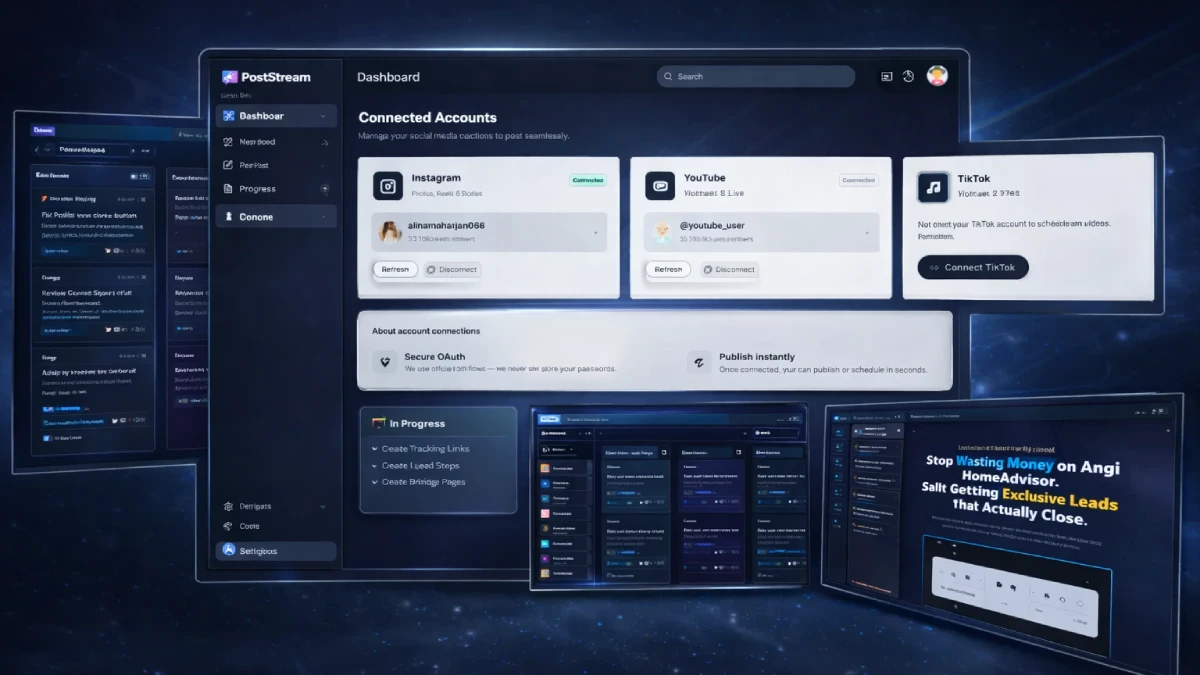Click the Coots icon in the sidebar

(229, 526)
